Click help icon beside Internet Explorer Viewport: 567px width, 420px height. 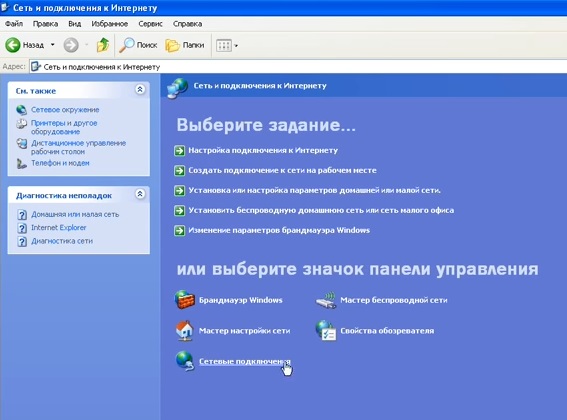(22, 228)
